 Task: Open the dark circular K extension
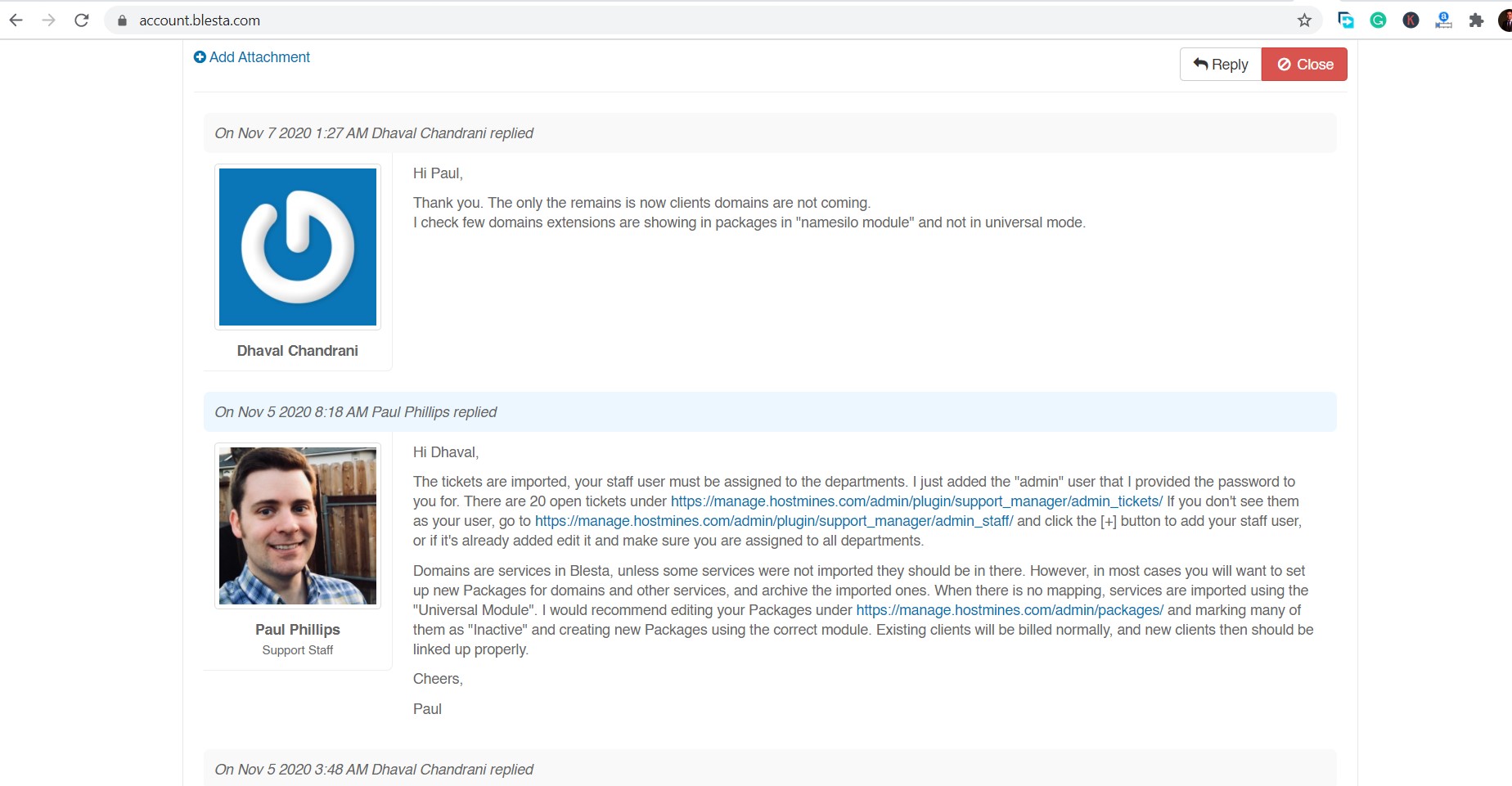pyautogui.click(x=1411, y=20)
